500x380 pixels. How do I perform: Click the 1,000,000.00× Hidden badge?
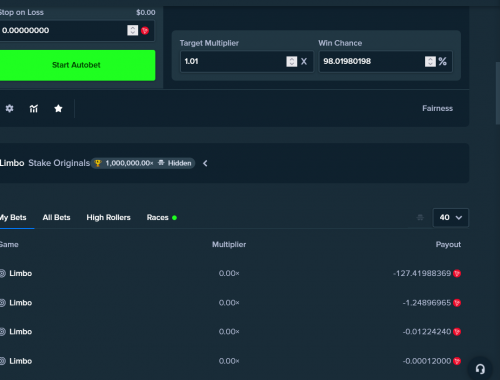point(143,163)
